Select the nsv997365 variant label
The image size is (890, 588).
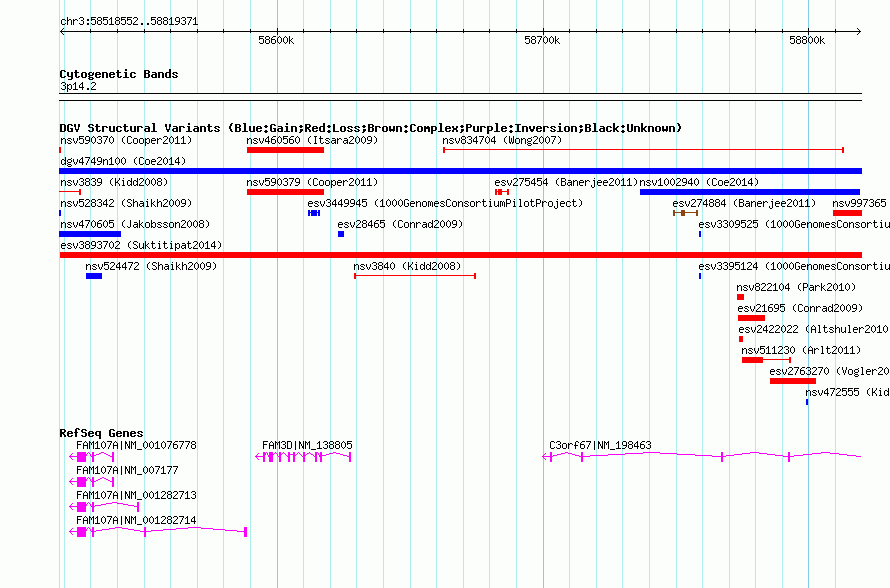pos(859,203)
